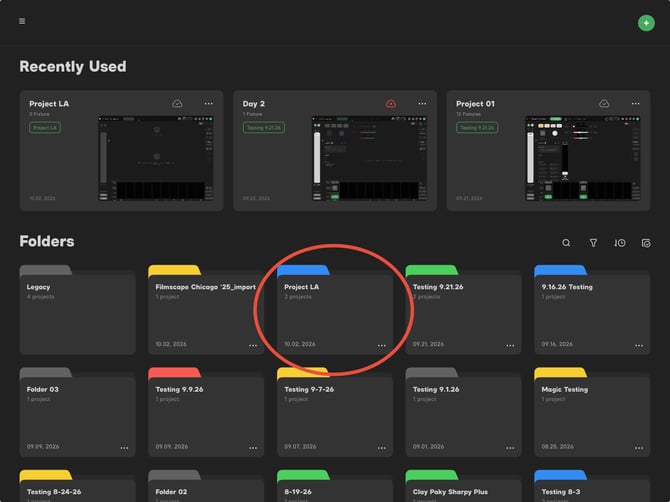Open the Testing 9.9.26 folder
Viewport: 670px width, 502px height.
click(206, 412)
